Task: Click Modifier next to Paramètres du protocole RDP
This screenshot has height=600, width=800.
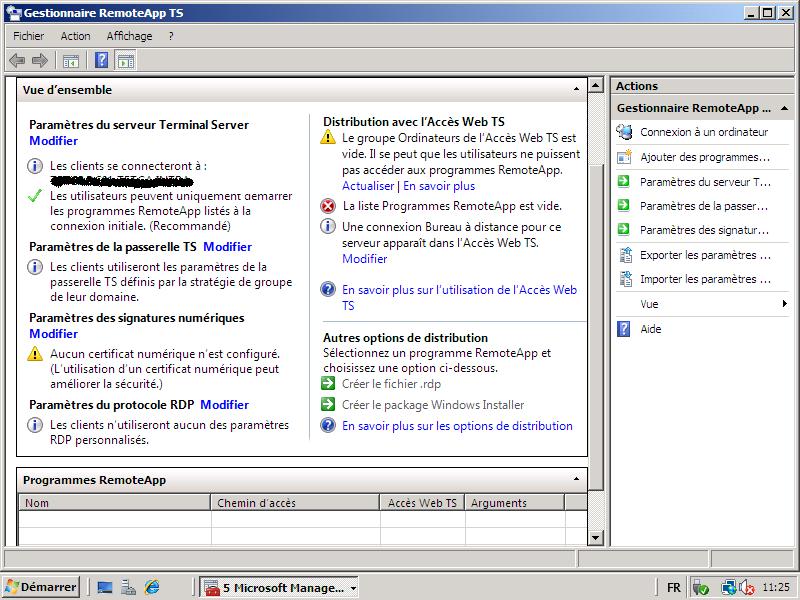Action: point(224,405)
